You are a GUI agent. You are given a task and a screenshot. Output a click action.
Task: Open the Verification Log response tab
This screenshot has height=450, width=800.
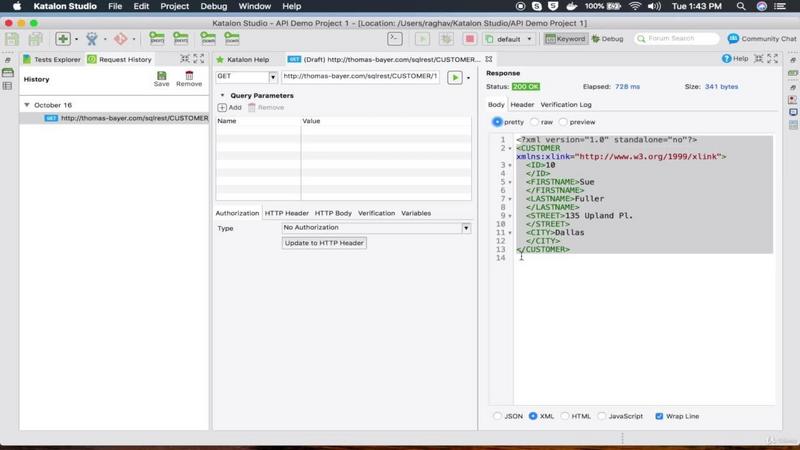[x=566, y=105]
